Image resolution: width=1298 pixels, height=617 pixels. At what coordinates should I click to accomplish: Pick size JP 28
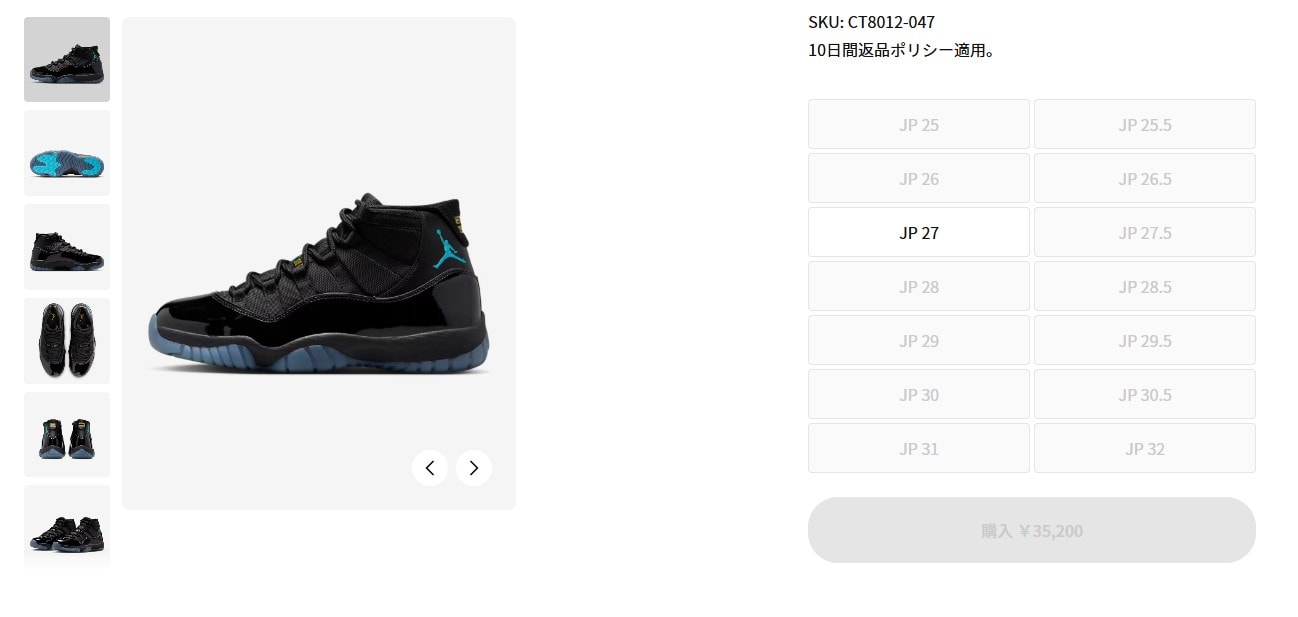pyautogui.click(x=919, y=287)
